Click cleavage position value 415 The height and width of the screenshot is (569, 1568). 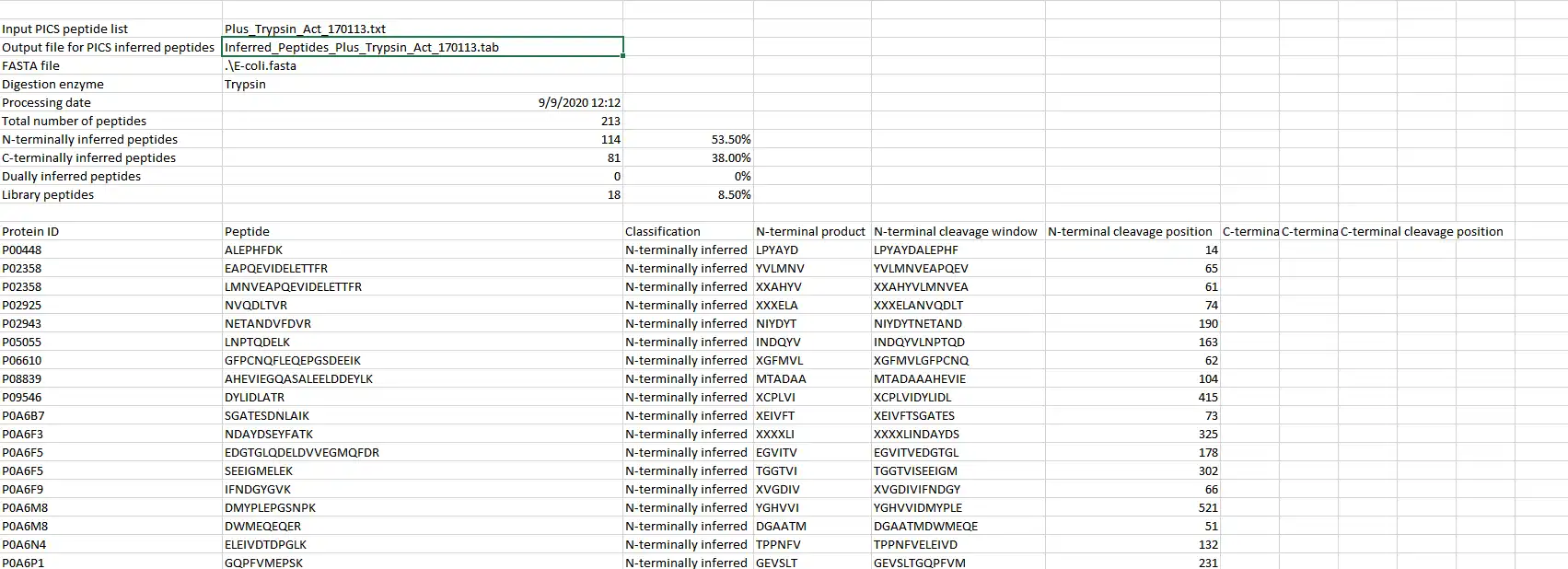[x=1132, y=397]
